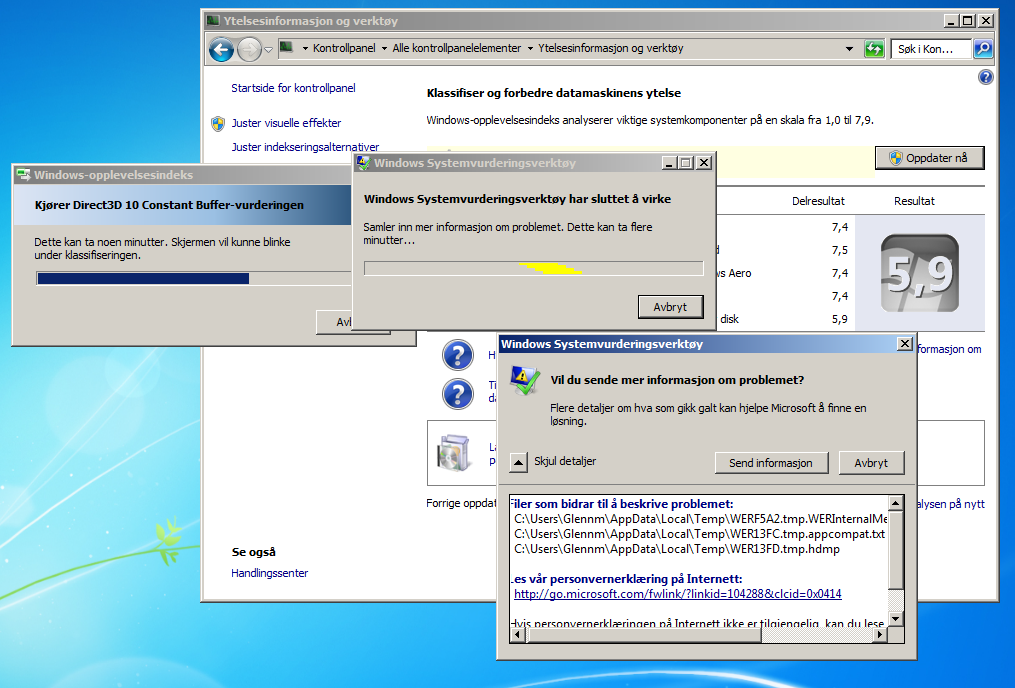The height and width of the screenshot is (688, 1015).
Task: Click the control panel icon in address bar
Action: [x=286, y=48]
